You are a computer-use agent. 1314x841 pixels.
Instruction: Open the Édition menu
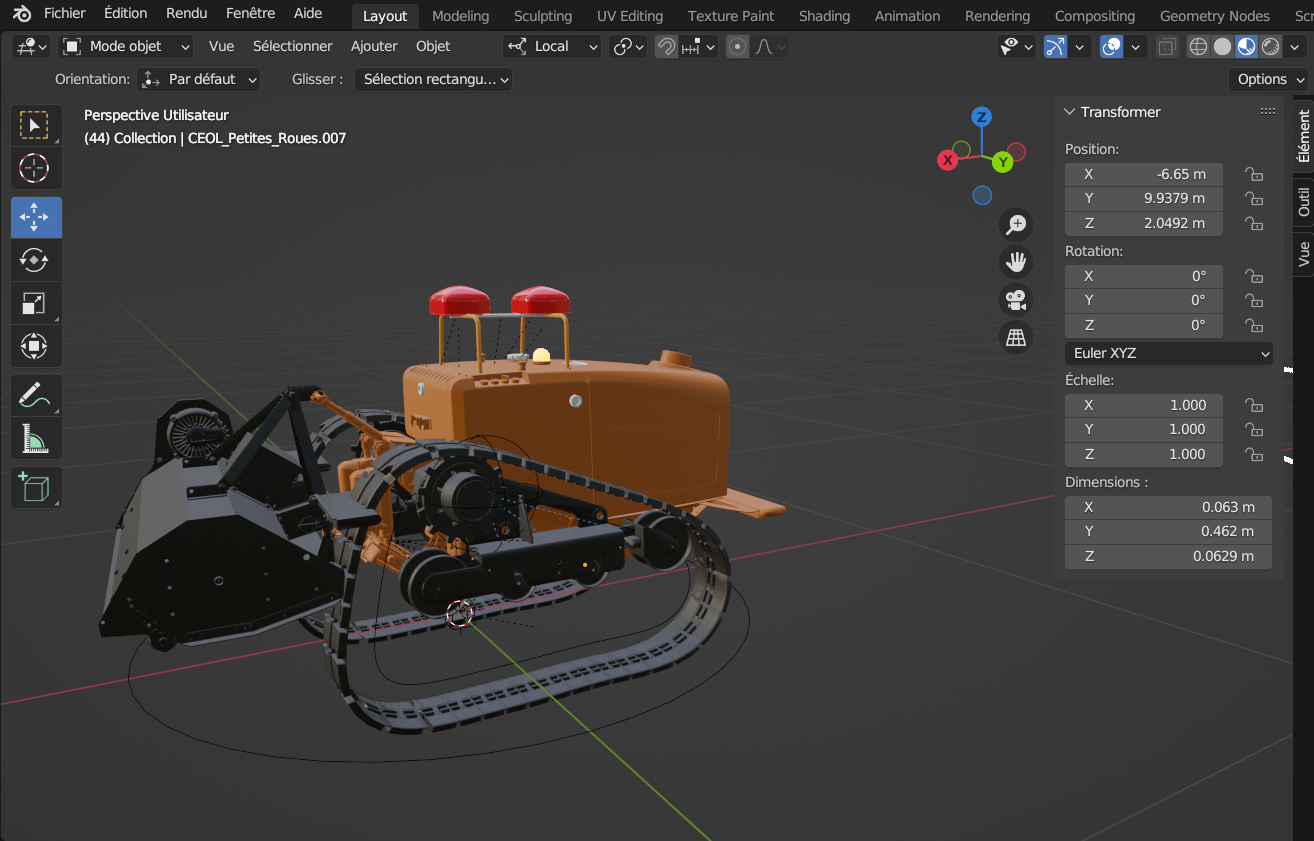[126, 13]
